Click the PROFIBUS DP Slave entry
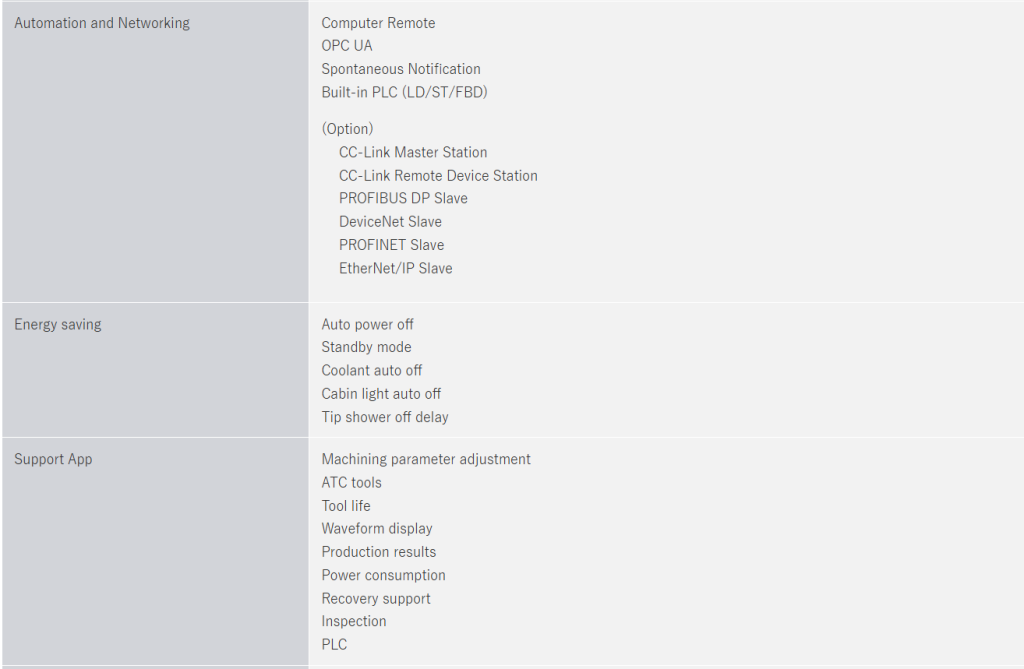 point(403,198)
